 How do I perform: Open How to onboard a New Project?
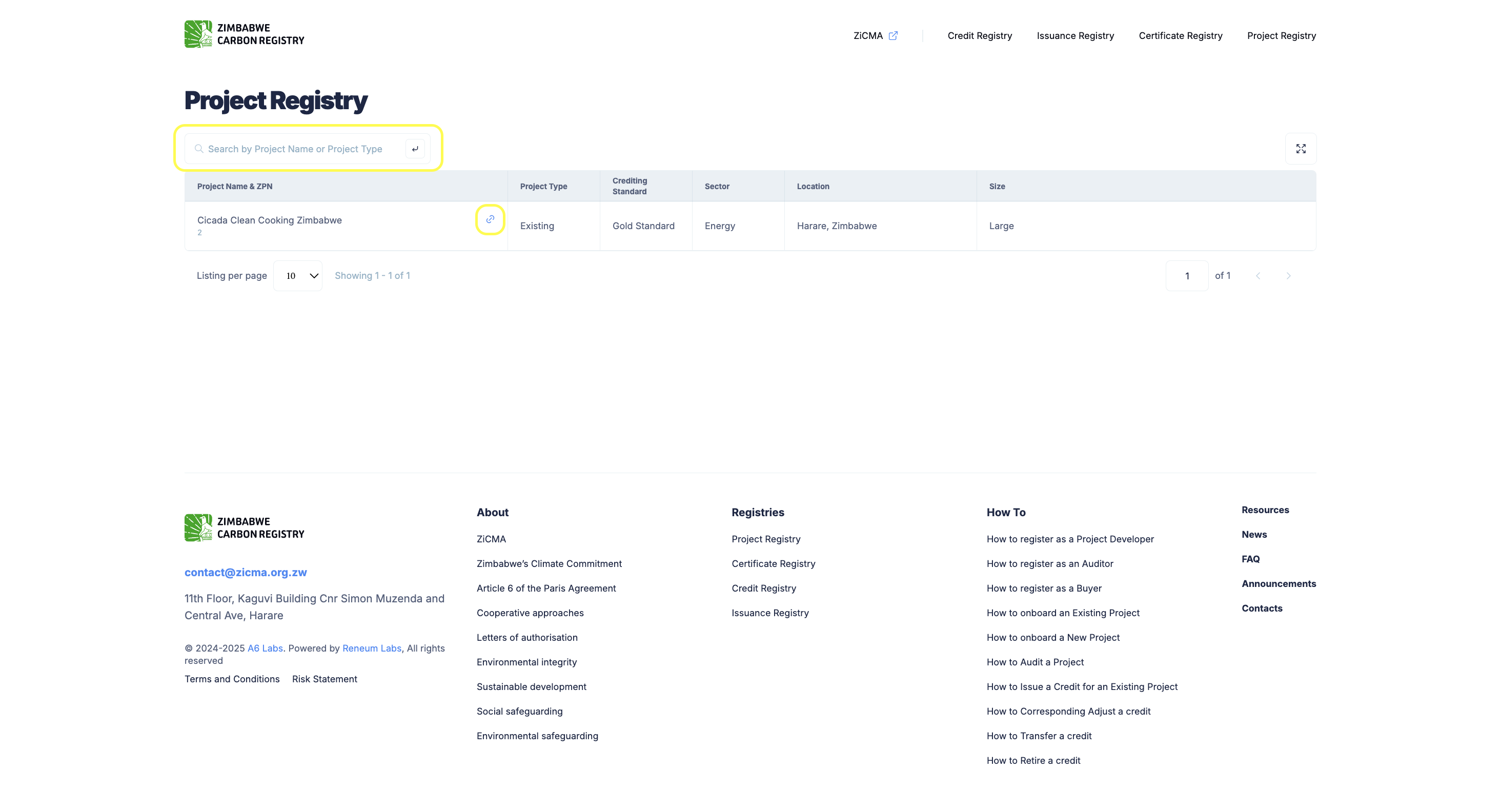[1053, 637]
